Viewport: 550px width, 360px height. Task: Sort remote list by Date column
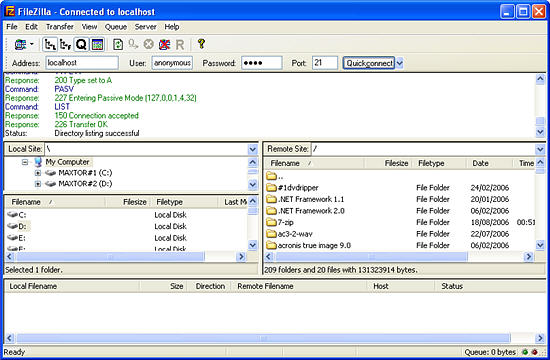[x=490, y=164]
